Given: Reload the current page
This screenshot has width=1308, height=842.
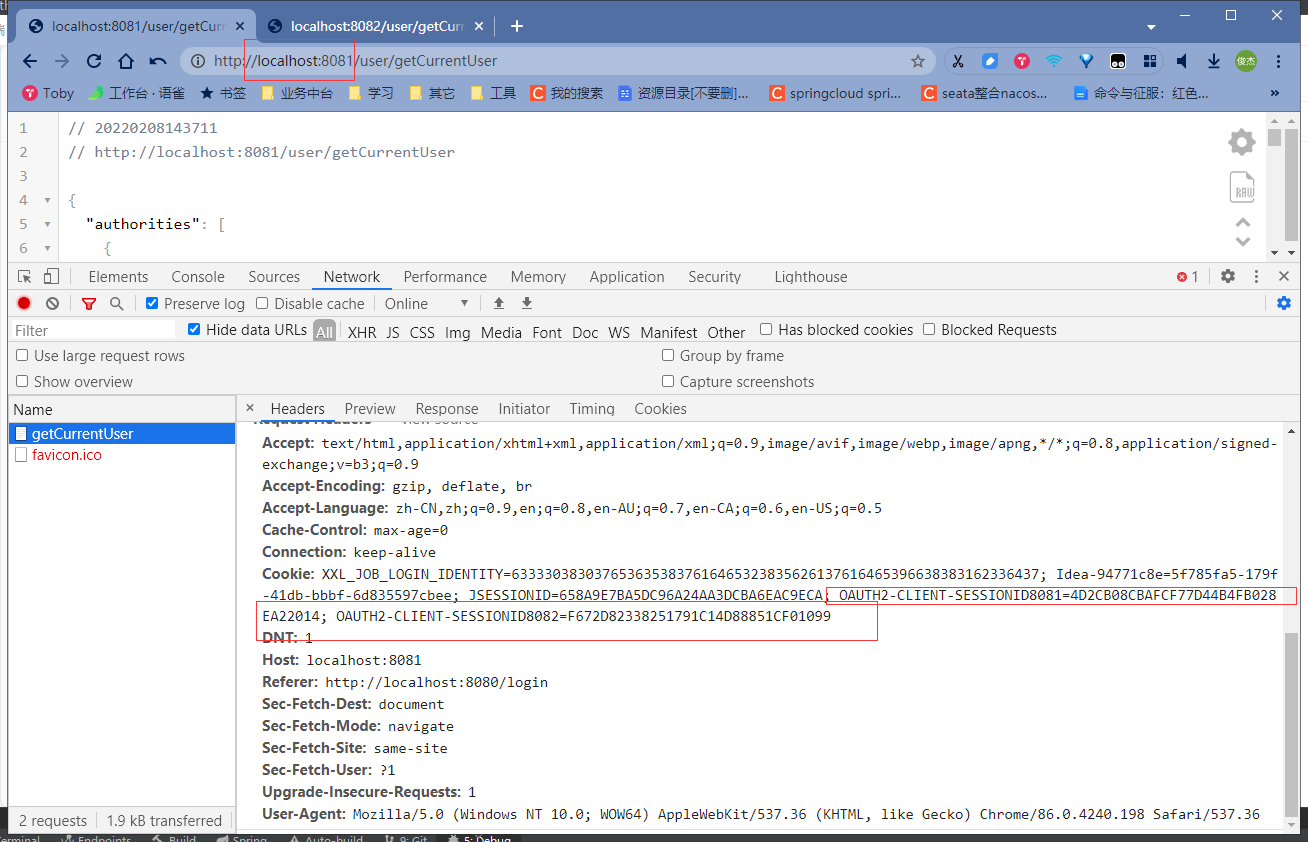Looking at the screenshot, I should (x=94, y=61).
